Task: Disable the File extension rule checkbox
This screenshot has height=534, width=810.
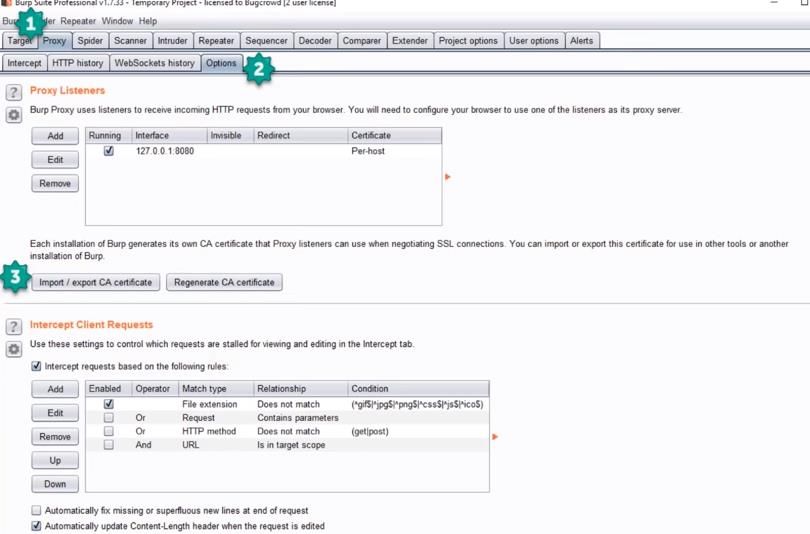Action: [108, 404]
